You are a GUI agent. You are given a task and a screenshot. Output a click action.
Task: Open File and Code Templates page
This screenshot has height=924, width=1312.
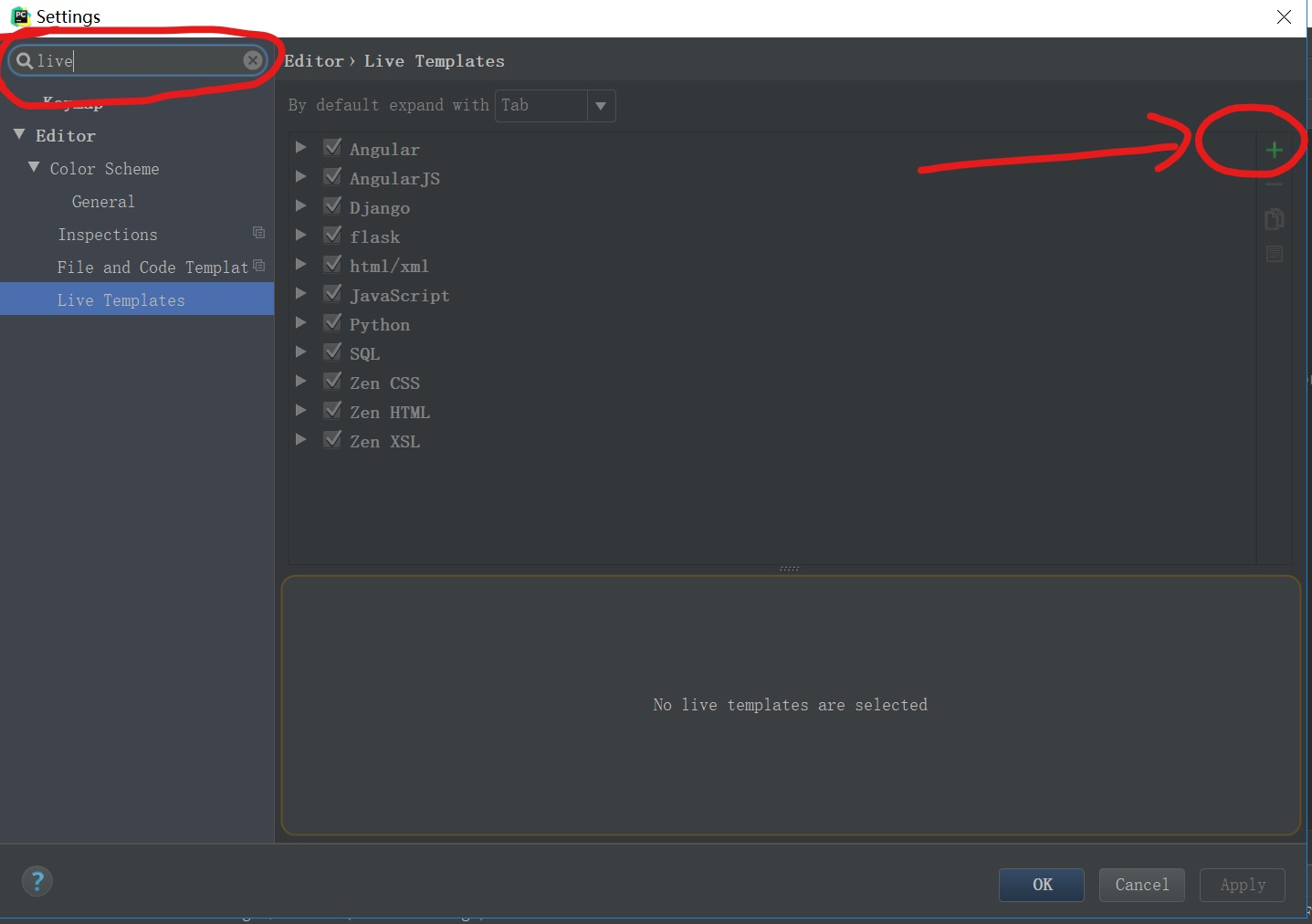pos(152,268)
